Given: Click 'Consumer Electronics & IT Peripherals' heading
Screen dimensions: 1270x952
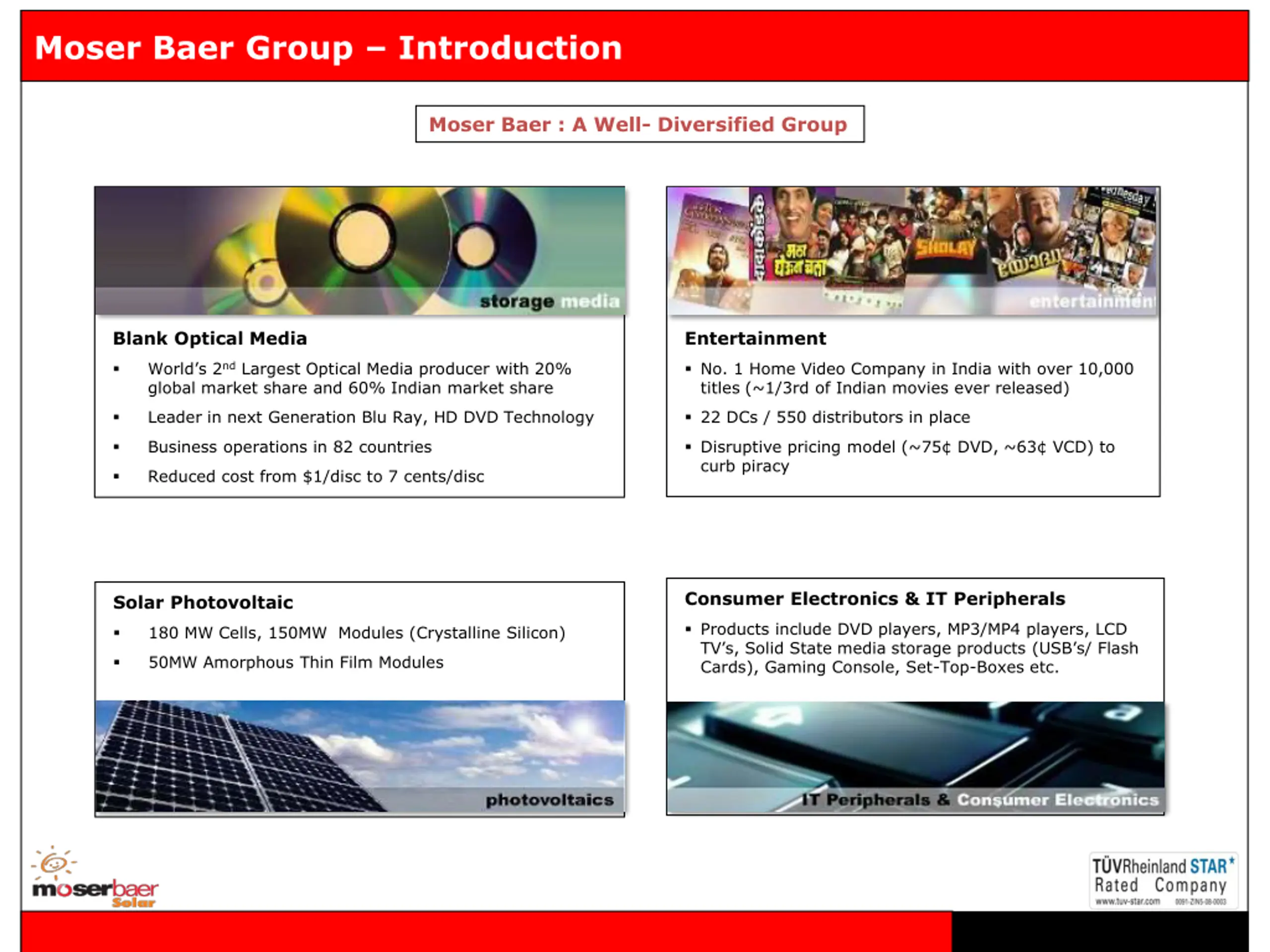Looking at the screenshot, I should tap(875, 599).
